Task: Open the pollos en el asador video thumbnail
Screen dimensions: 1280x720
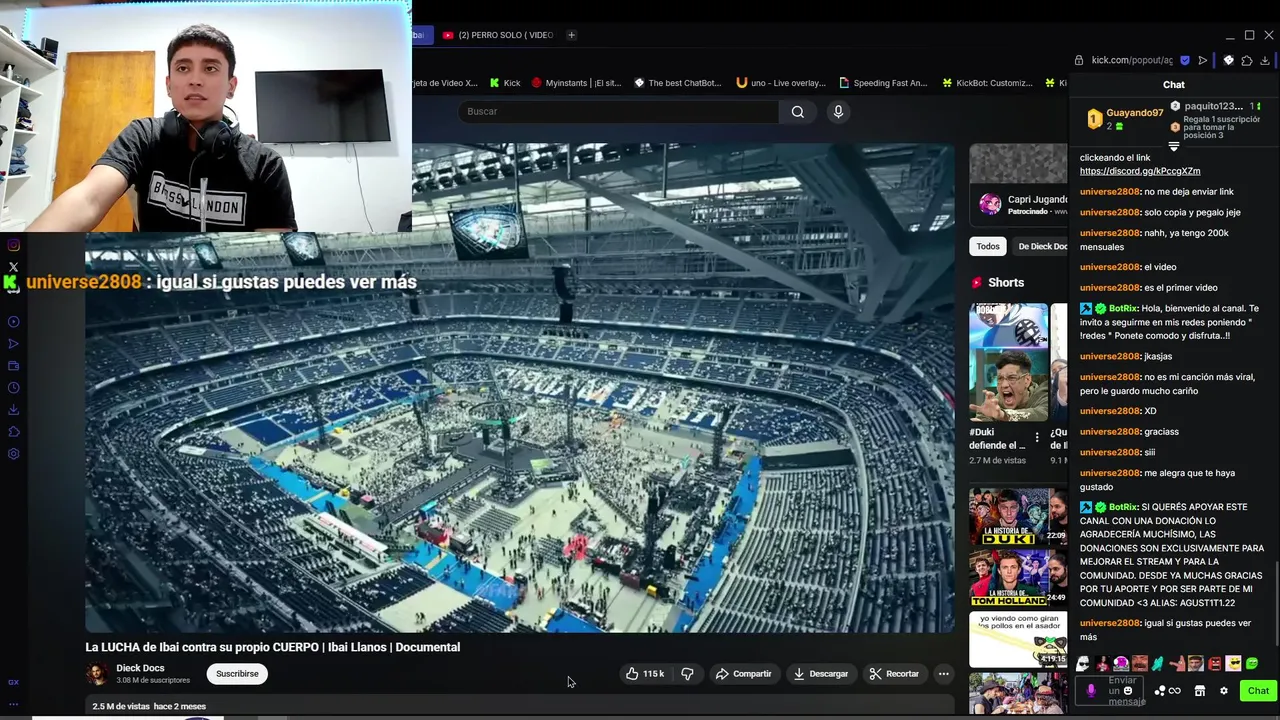Action: [x=1017, y=638]
